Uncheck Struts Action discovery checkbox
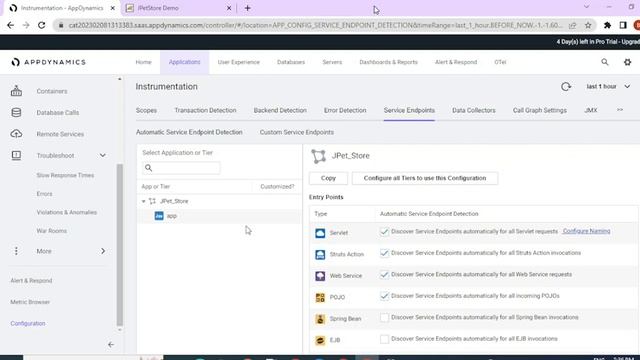Screen dimensions: 640x360 pos(384,253)
